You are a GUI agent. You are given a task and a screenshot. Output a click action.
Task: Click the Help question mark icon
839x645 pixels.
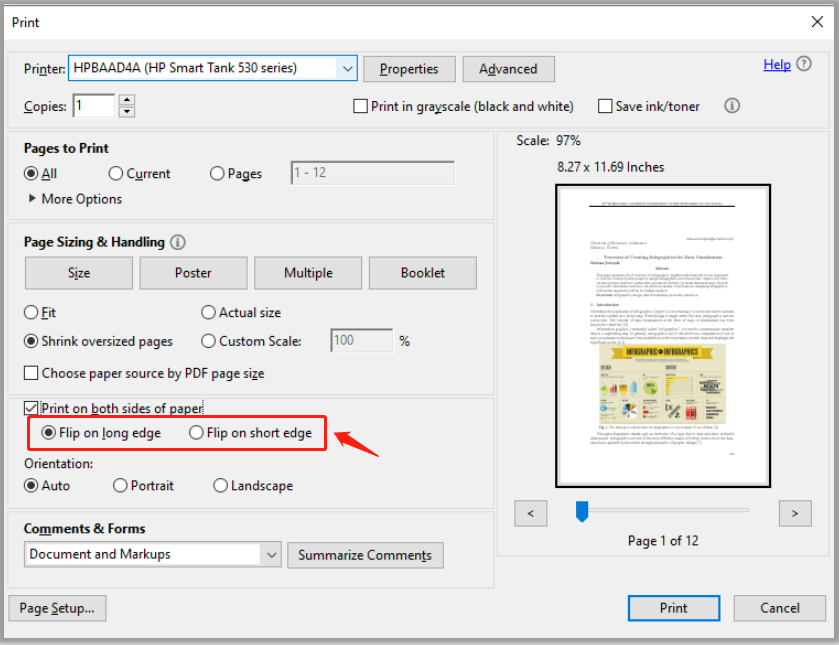806,65
